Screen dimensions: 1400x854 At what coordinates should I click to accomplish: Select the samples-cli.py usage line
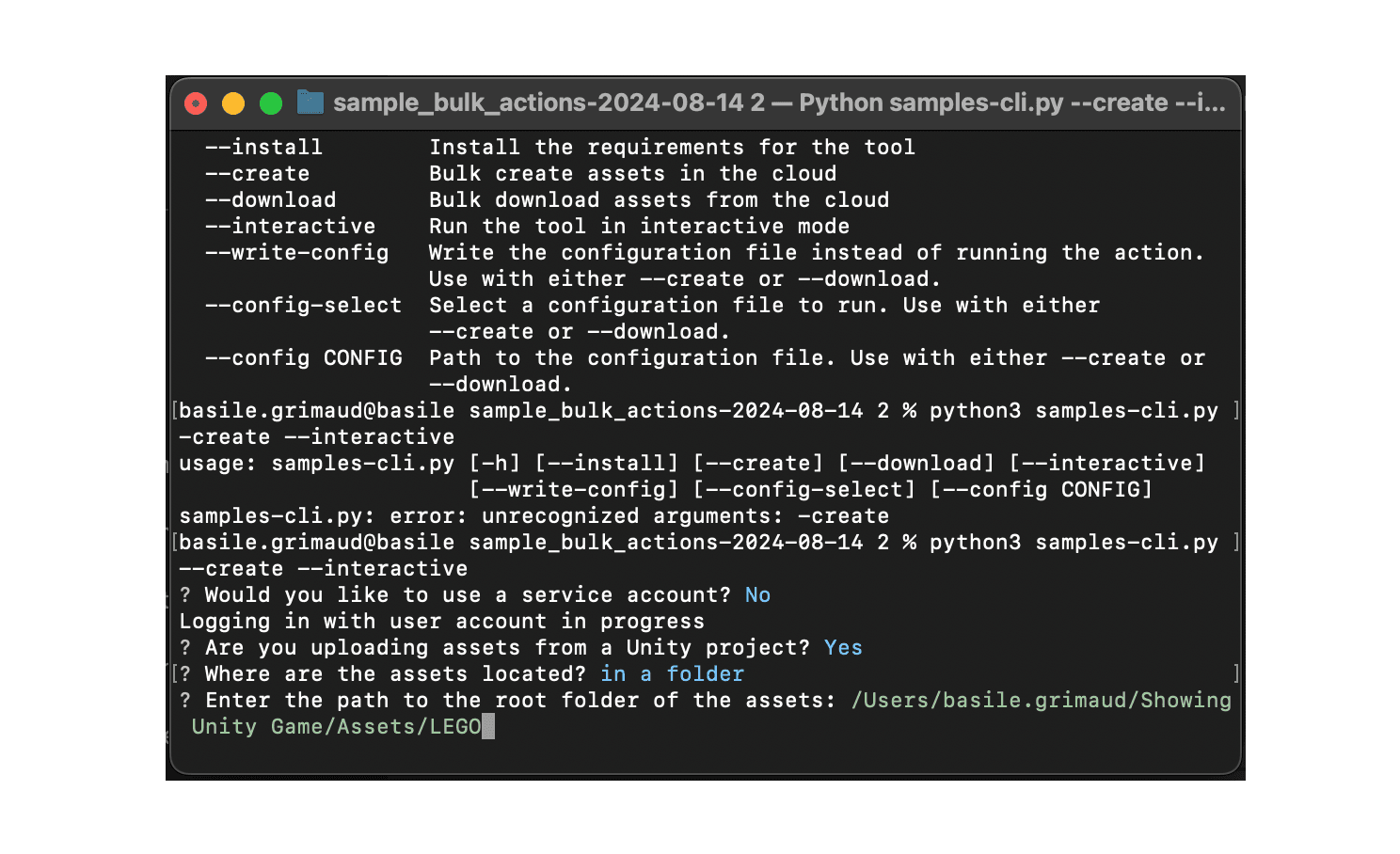692,463
